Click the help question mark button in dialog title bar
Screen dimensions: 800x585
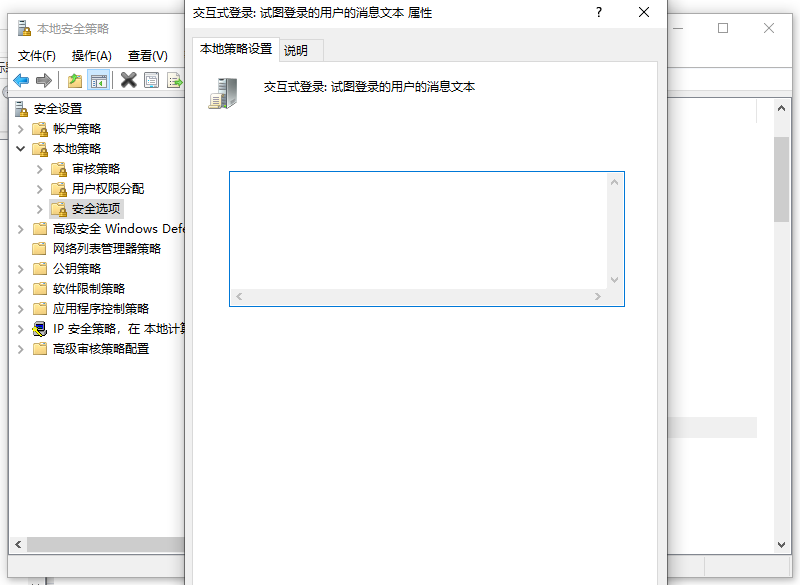[x=599, y=13]
